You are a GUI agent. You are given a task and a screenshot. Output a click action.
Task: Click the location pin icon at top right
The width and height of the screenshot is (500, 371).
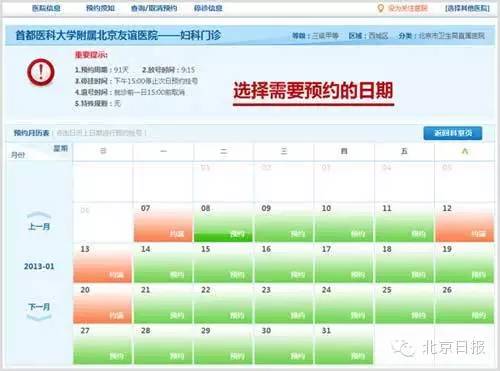pos(380,8)
